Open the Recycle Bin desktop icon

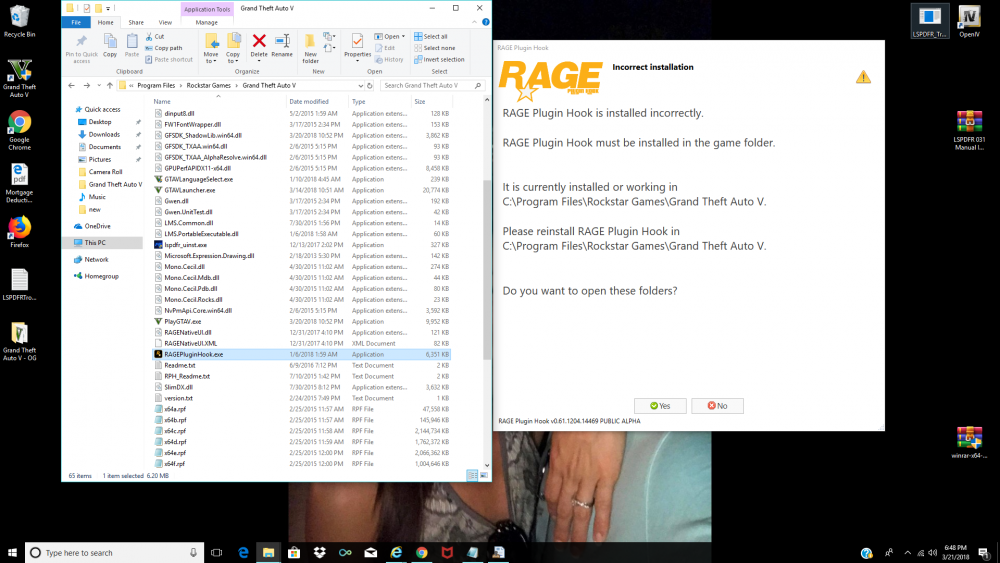click(19, 22)
